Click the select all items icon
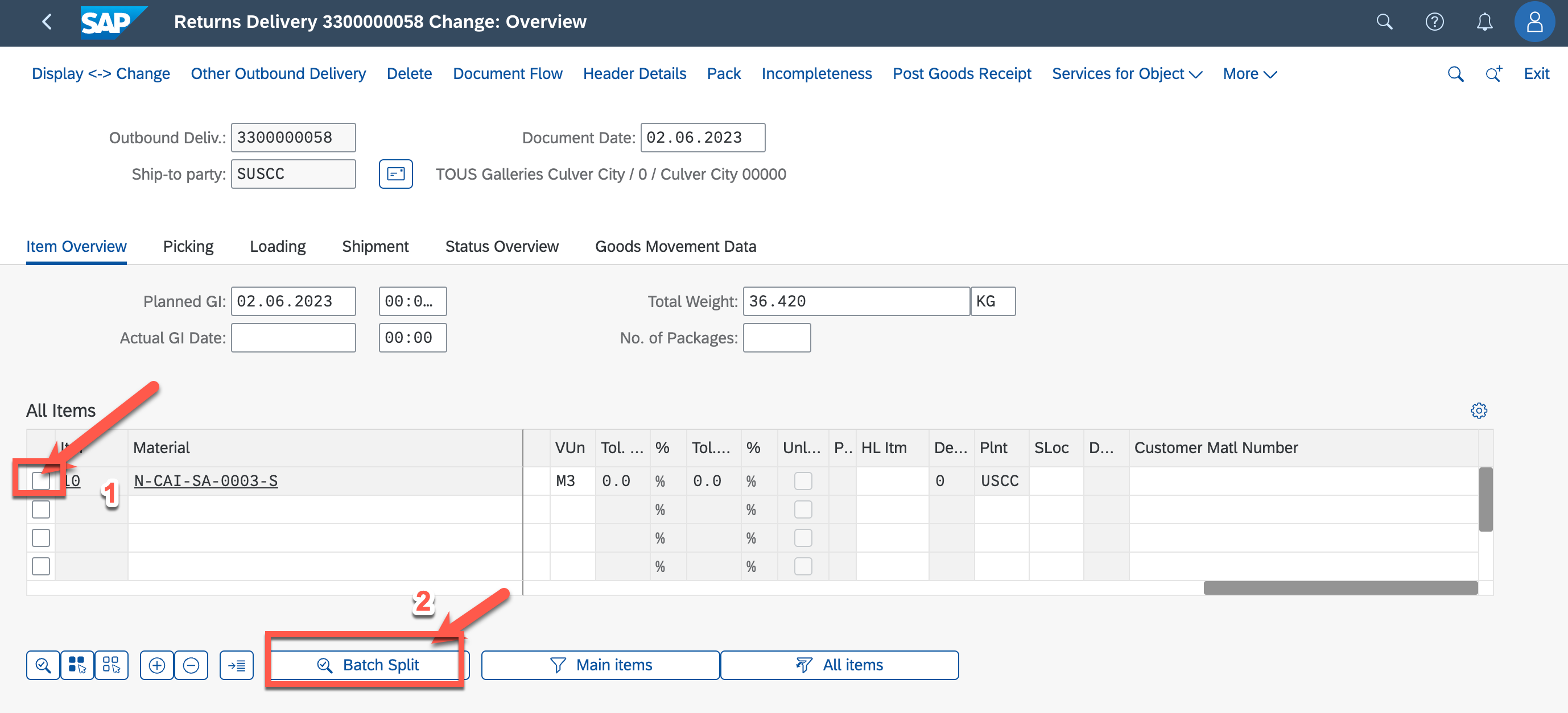The height and width of the screenshot is (713, 1568). point(77,665)
